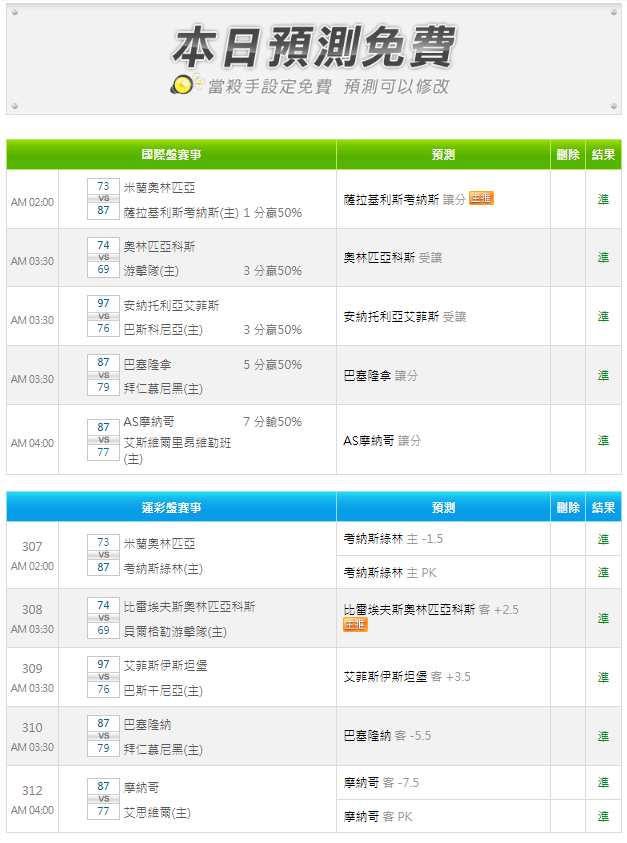Click game number 312

[32, 791]
